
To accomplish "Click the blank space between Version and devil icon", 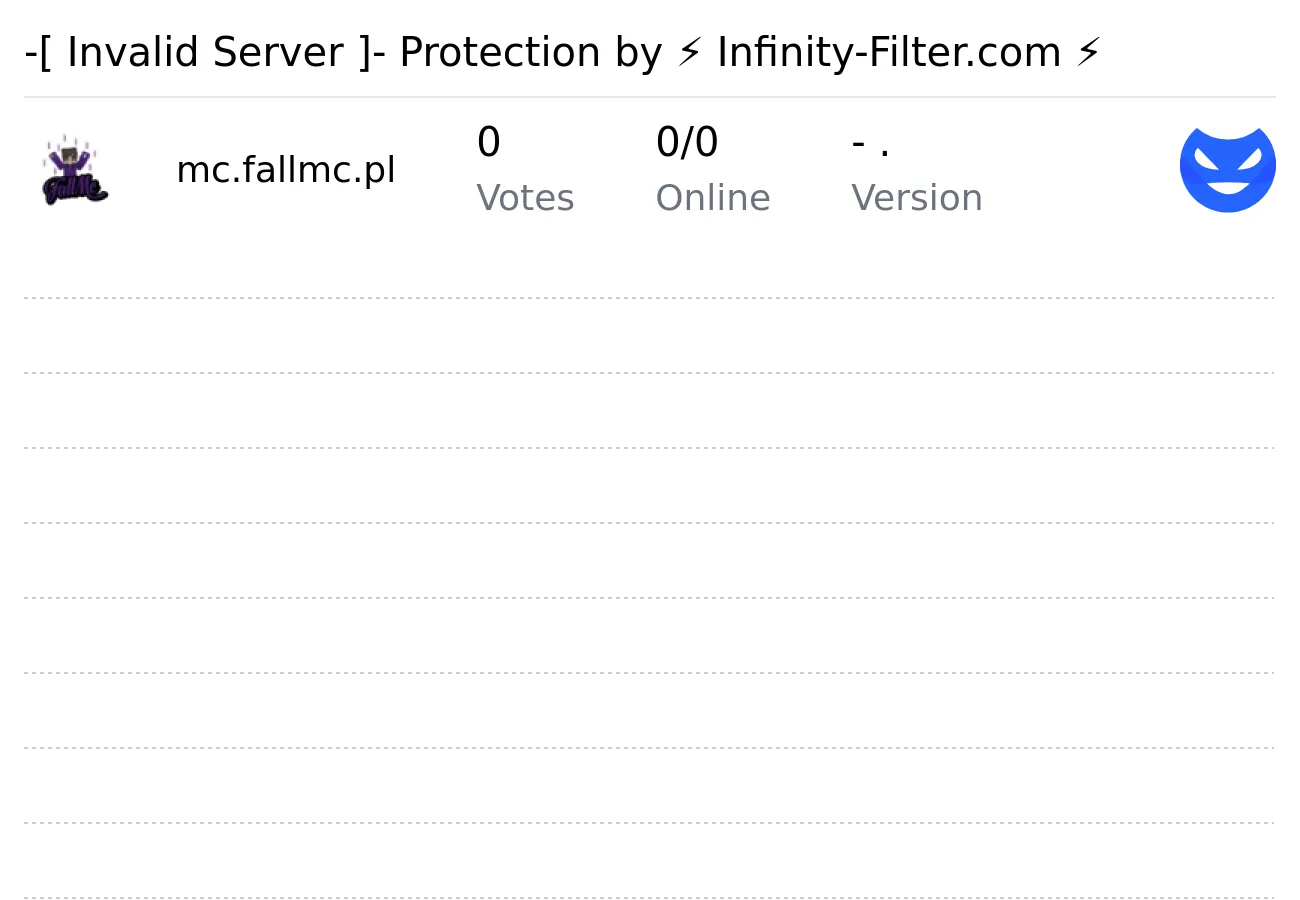I will tap(1081, 170).
